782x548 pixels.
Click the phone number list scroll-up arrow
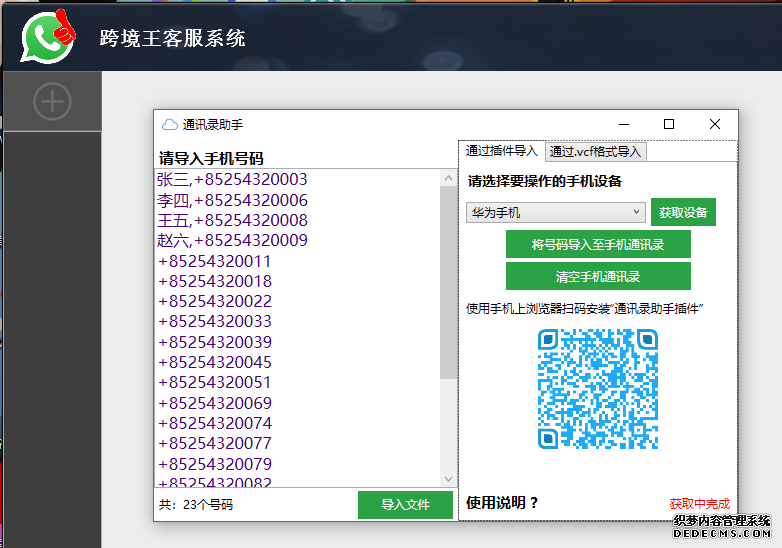tap(448, 178)
